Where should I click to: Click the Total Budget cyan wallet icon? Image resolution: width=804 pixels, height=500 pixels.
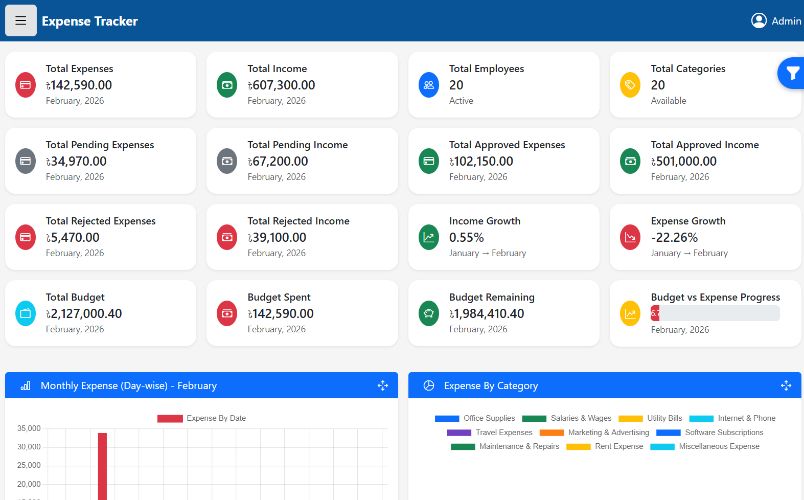25,313
